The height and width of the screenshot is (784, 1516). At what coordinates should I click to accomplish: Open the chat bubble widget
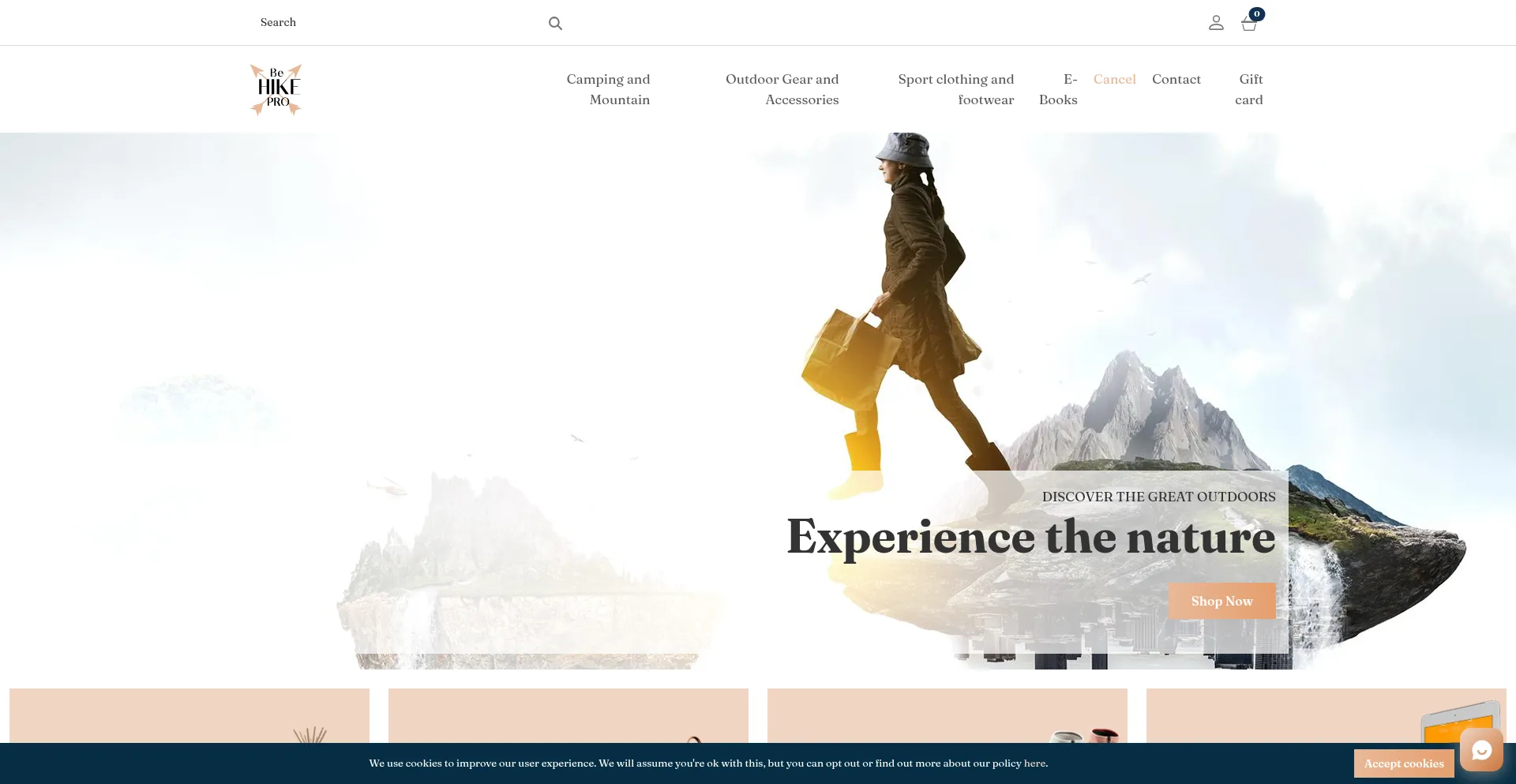click(1481, 750)
